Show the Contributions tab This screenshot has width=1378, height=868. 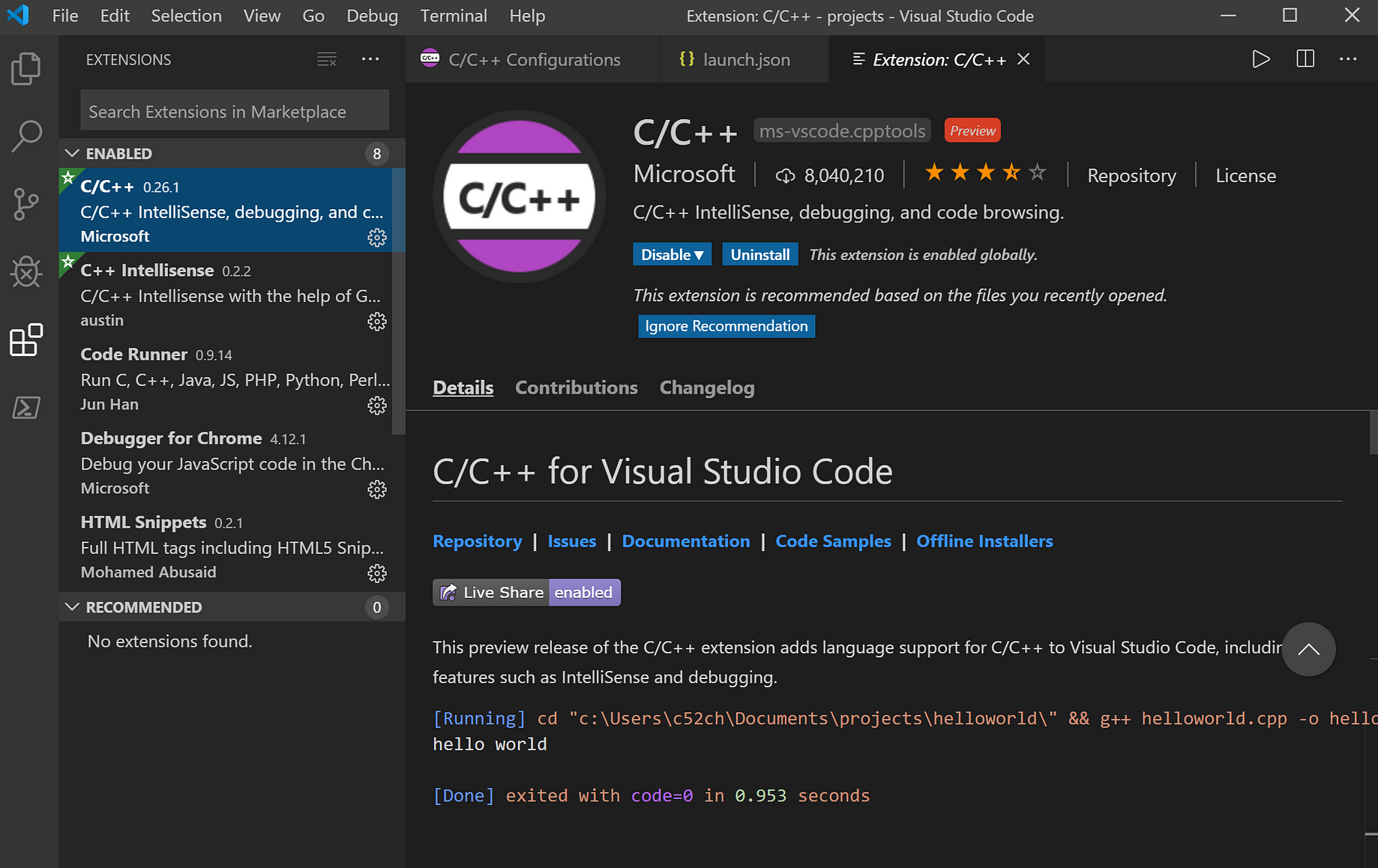[577, 388]
